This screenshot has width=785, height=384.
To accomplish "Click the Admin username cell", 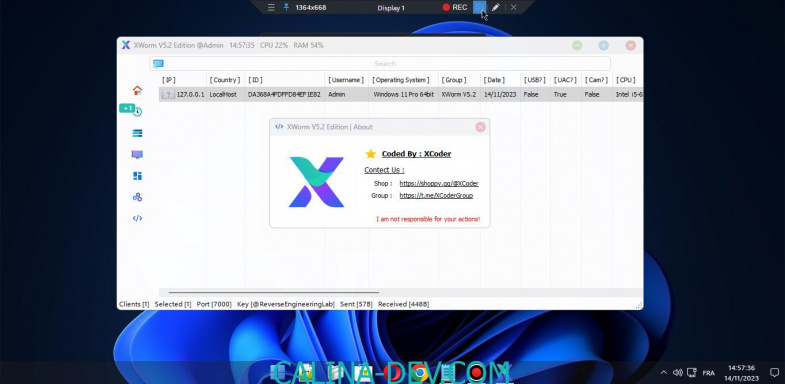I will coord(336,94).
